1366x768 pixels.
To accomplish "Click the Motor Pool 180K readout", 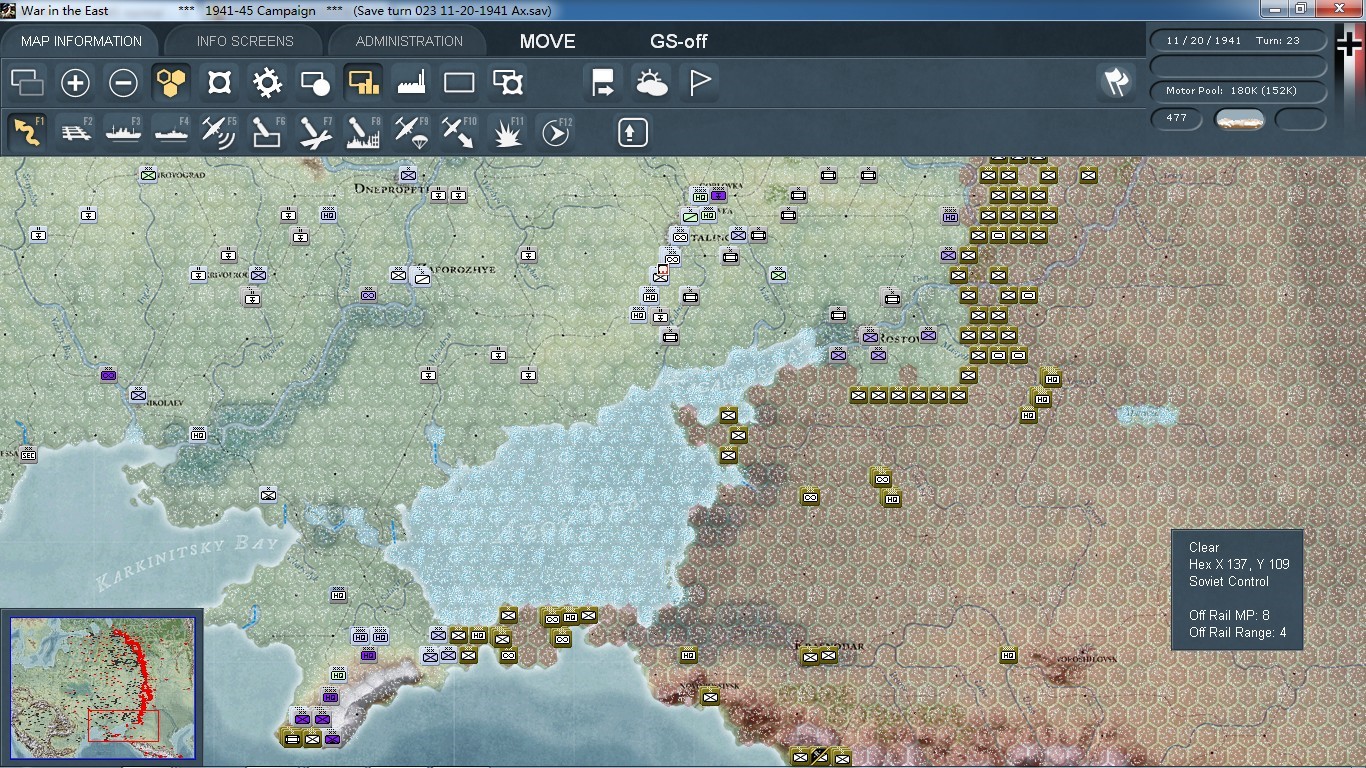I will point(1238,91).
